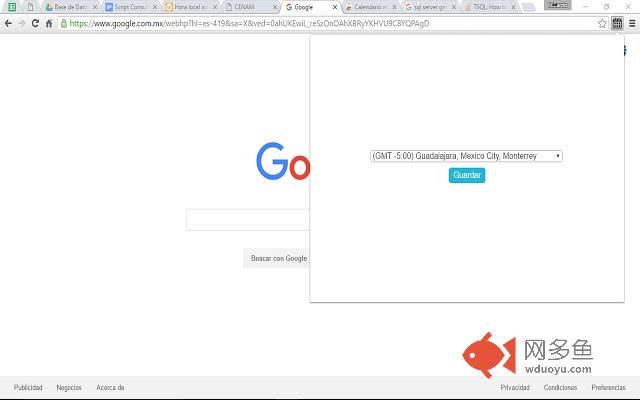Click the browser back arrow
The height and width of the screenshot is (400, 640).
8,23
